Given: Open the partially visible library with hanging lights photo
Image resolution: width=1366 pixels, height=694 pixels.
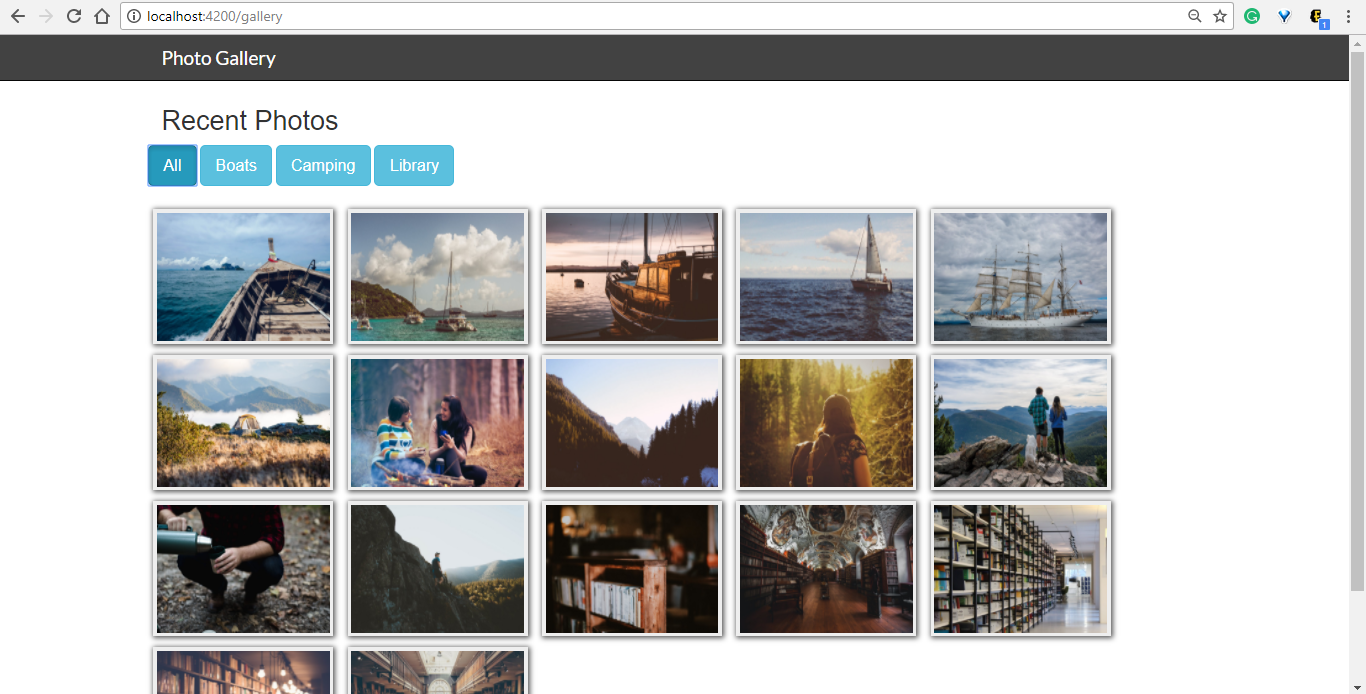Looking at the screenshot, I should [244, 671].
